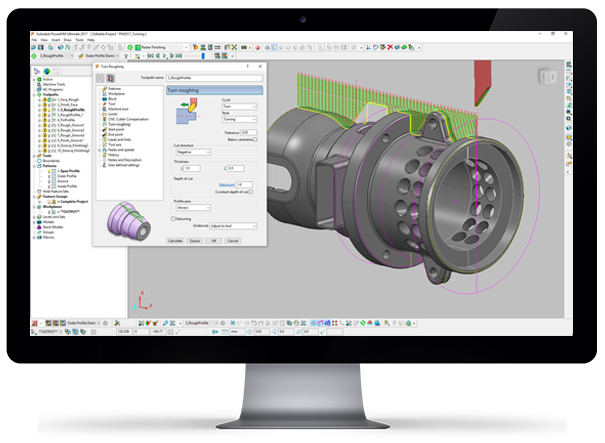The height and width of the screenshot is (443, 605).
Task: Select NC Programs in explorer tree
Action: point(53,90)
